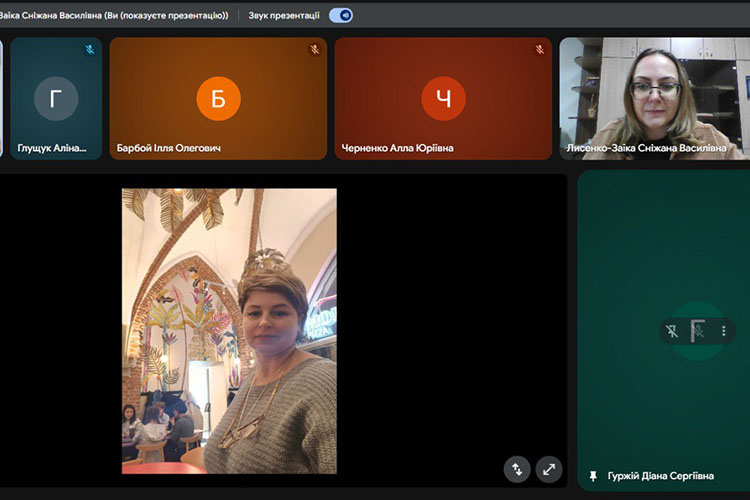Click the muted mic icon on Барбой Ілля's tile
The width and height of the screenshot is (750, 500).
tap(314, 49)
